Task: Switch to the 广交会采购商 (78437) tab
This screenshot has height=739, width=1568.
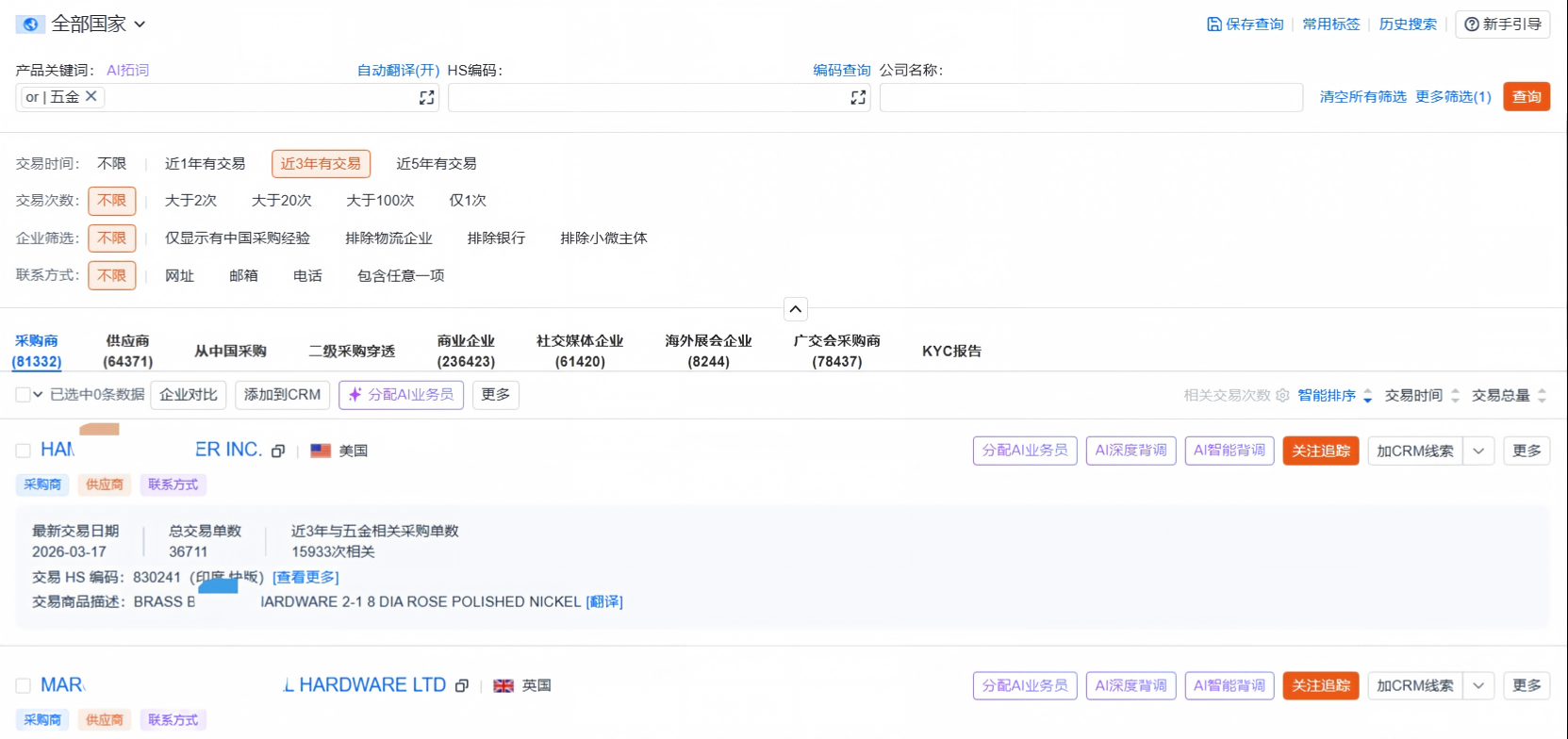Action: click(836, 351)
